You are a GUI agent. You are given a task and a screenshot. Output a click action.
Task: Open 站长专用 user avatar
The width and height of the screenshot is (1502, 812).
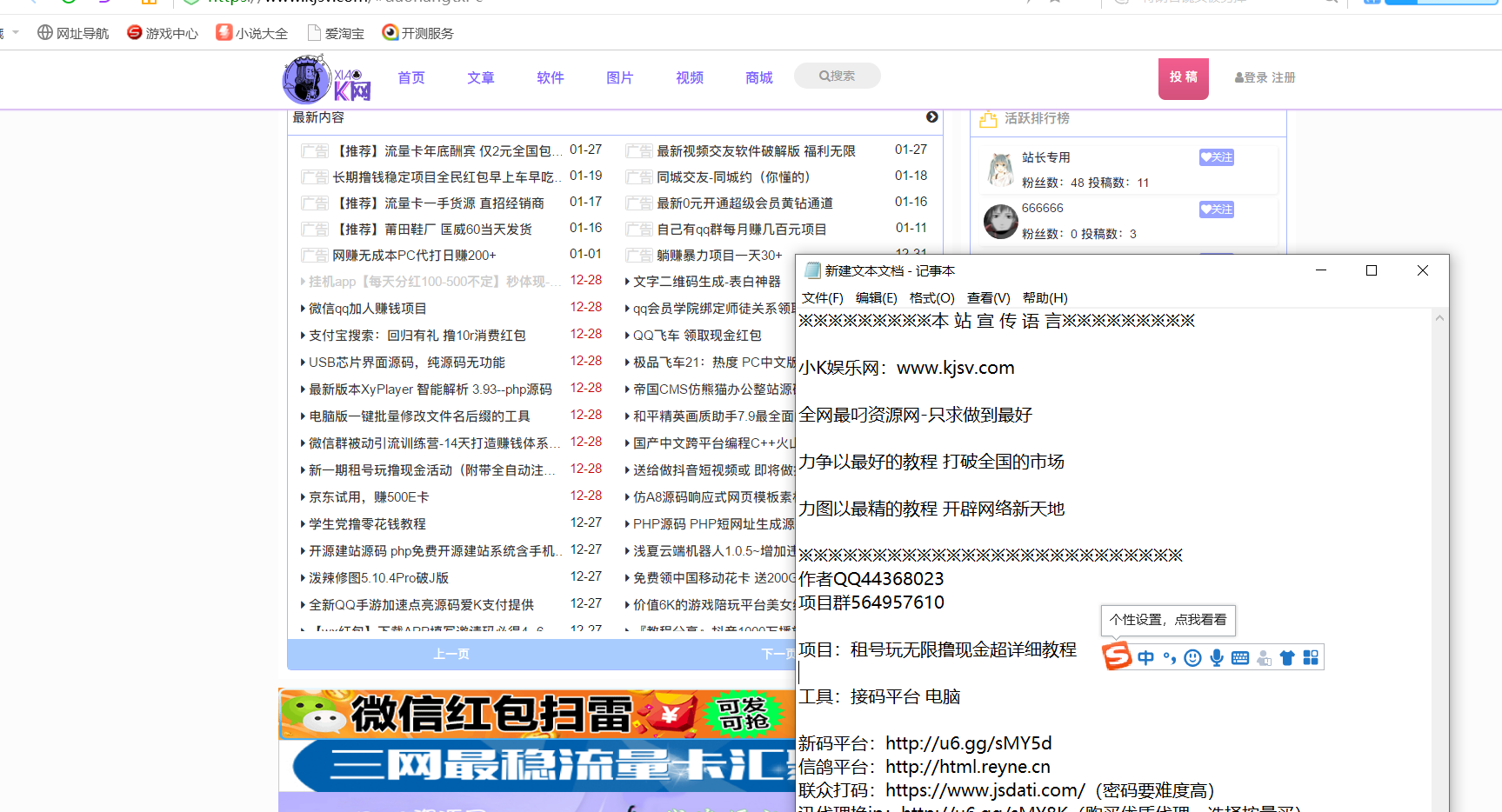pos(1000,170)
